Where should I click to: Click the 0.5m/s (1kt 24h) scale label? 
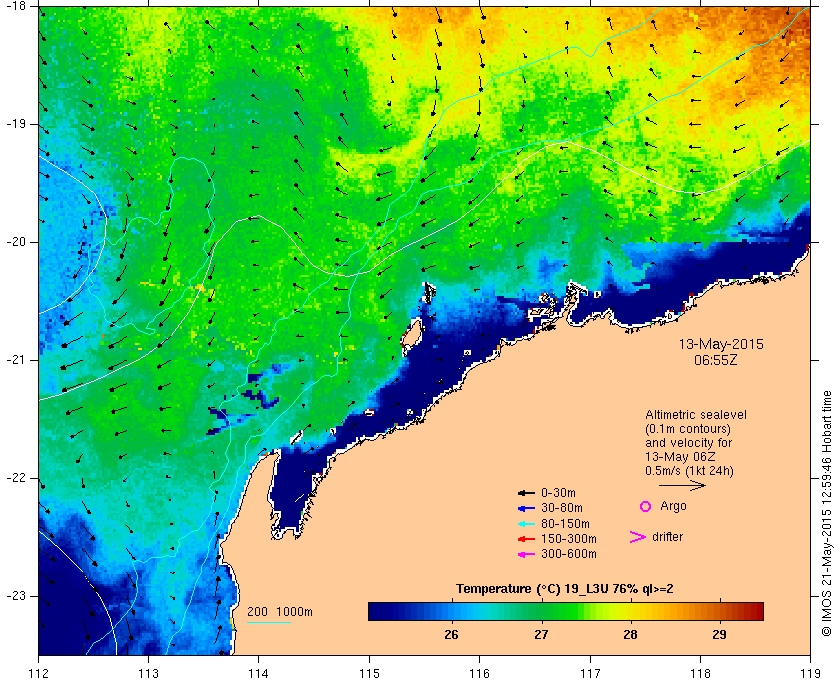coord(689,471)
